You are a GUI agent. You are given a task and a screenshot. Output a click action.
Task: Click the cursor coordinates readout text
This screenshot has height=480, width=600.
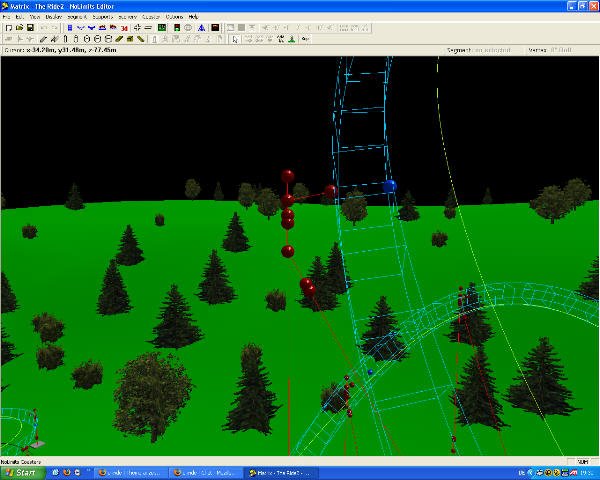tap(60, 50)
